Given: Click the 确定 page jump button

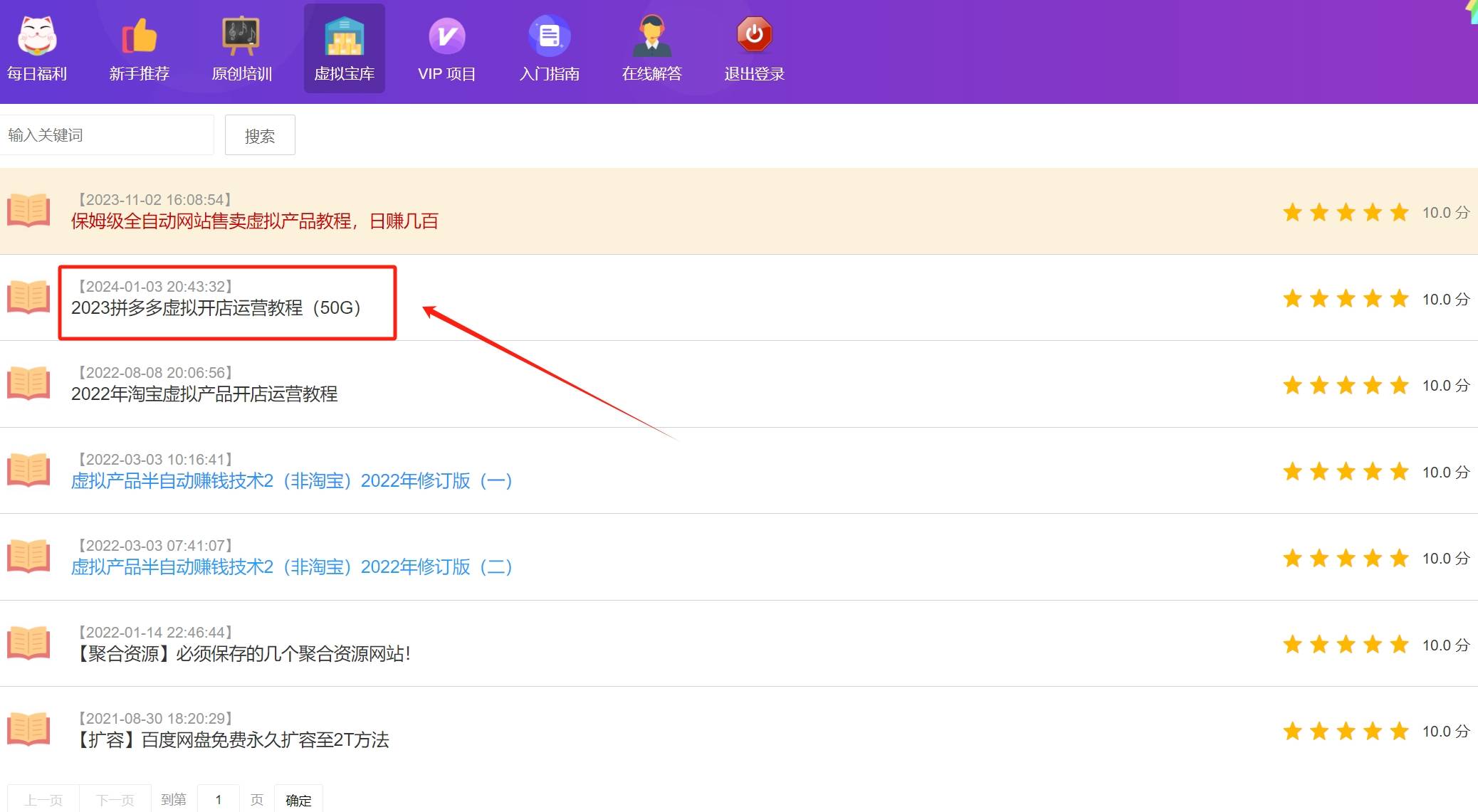Looking at the screenshot, I should click(x=298, y=800).
